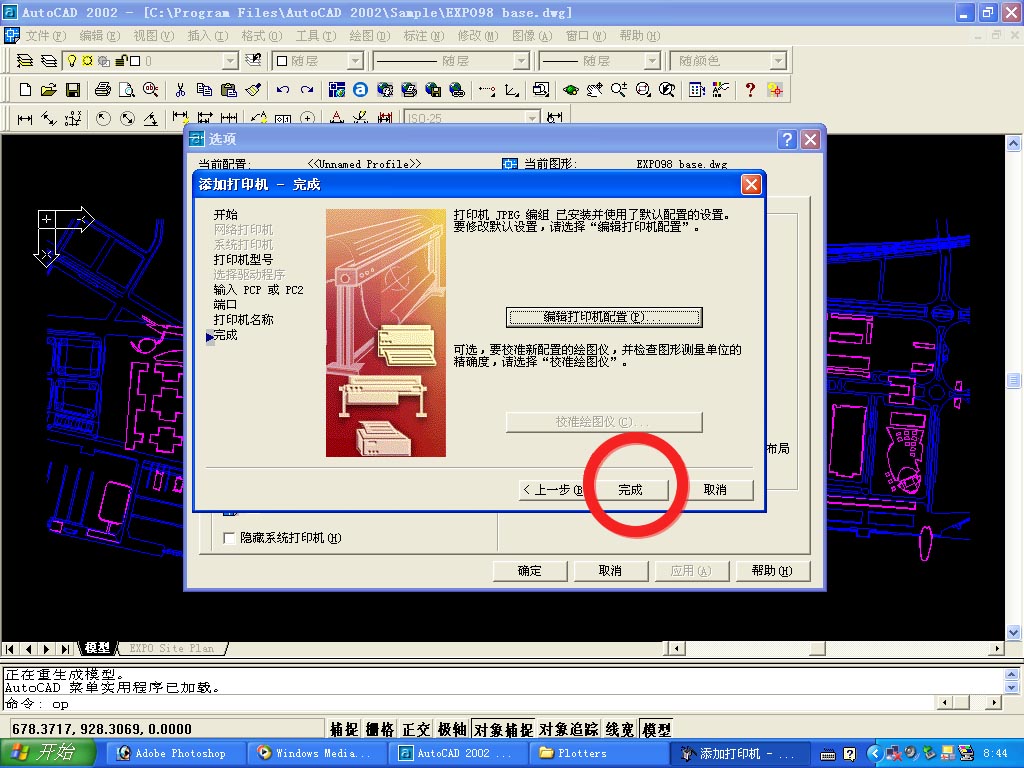Open the linetype 随层 dropdown
The image size is (1024, 768).
pos(520,61)
